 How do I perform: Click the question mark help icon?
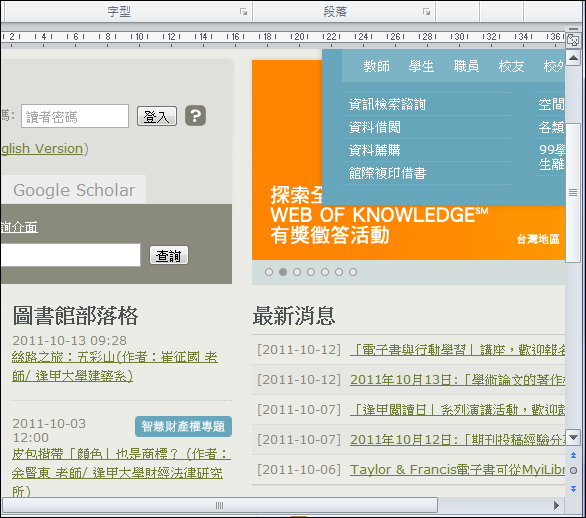coord(195,115)
